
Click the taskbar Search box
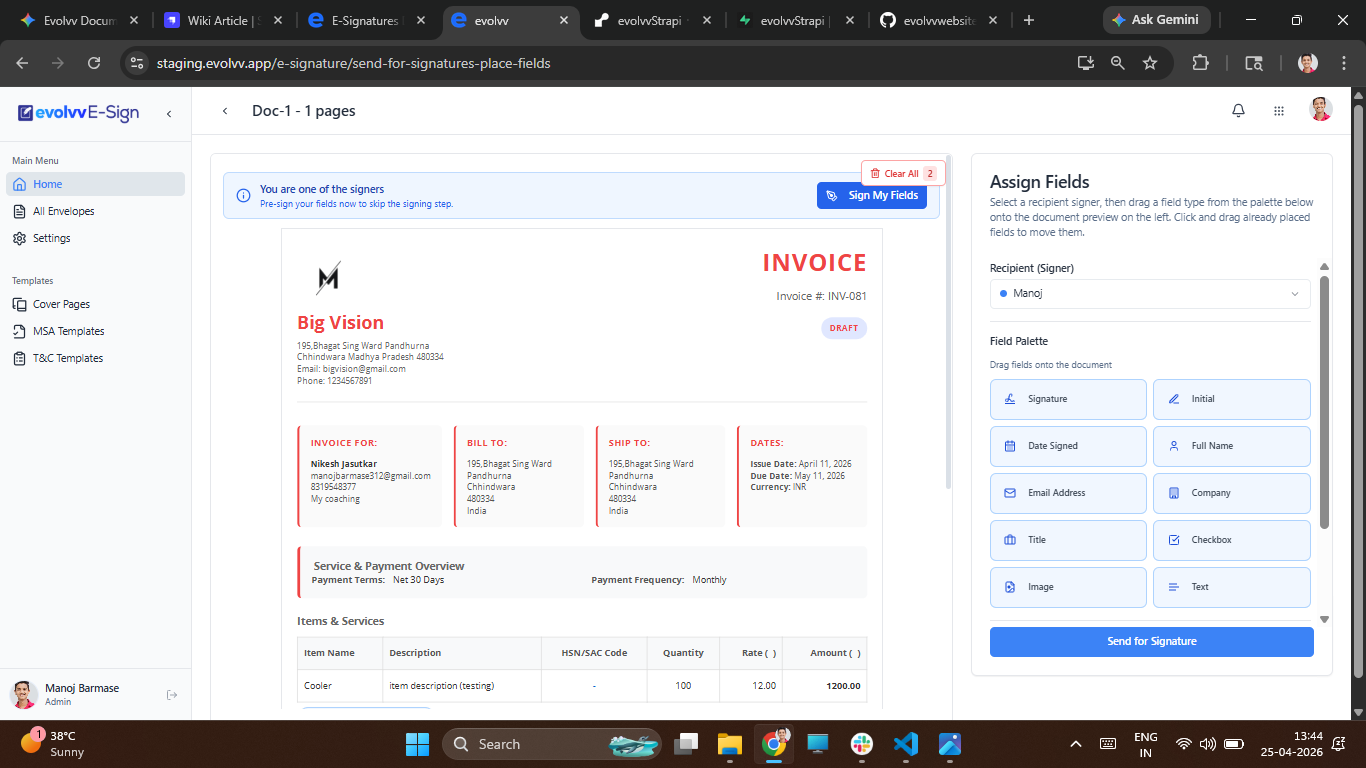tap(552, 744)
